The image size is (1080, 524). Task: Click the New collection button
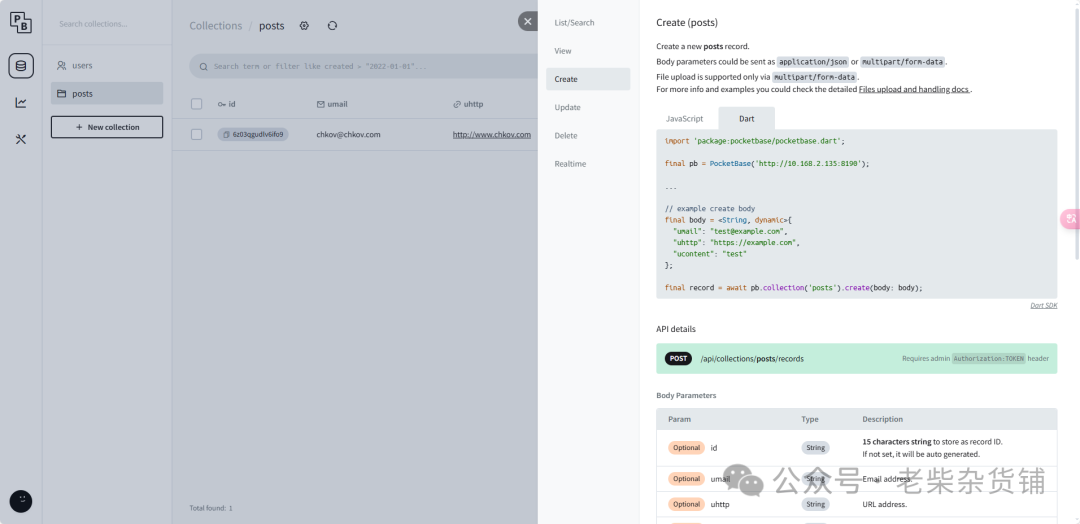[107, 127]
